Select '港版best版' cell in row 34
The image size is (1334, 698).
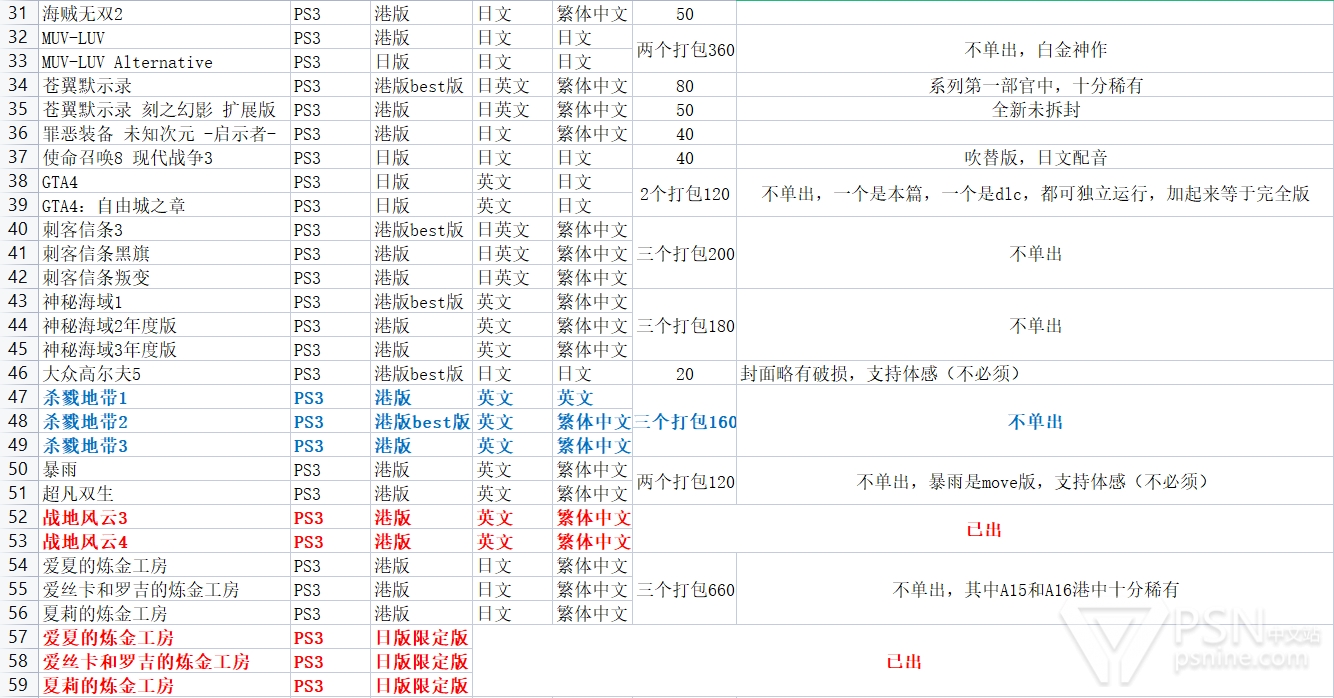click(421, 86)
